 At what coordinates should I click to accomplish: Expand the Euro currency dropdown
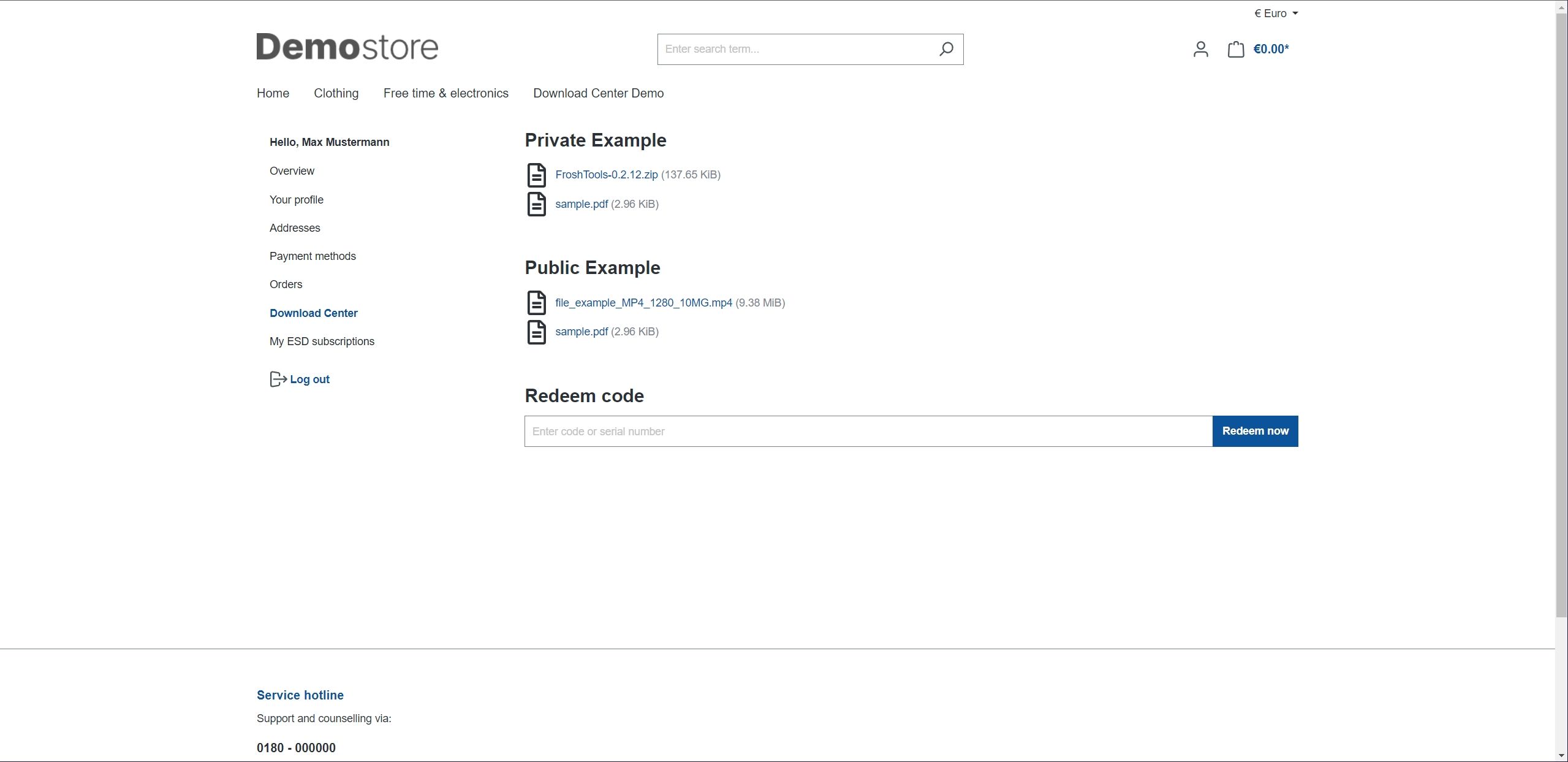click(x=1276, y=13)
